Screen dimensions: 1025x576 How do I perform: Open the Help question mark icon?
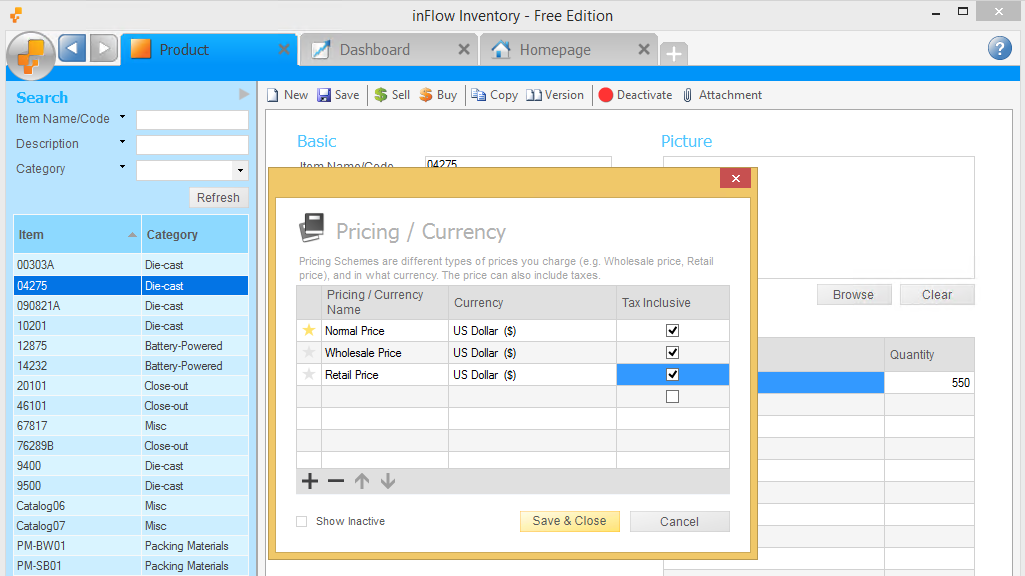[1000, 48]
